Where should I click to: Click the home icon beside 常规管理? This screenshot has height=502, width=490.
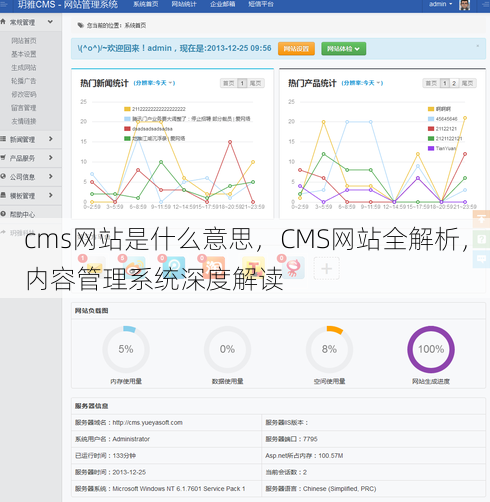pos(3,22)
